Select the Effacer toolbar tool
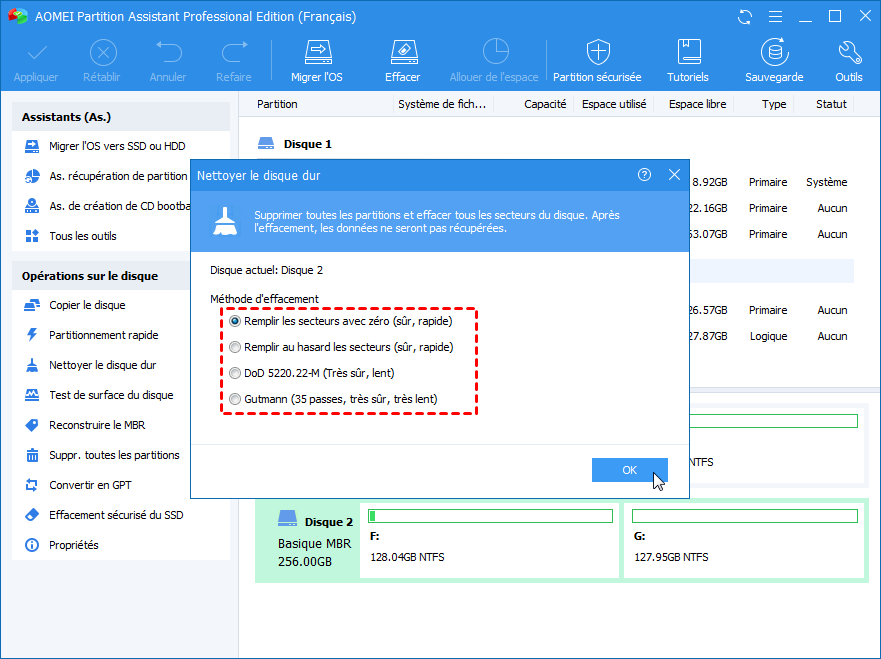 click(x=403, y=61)
